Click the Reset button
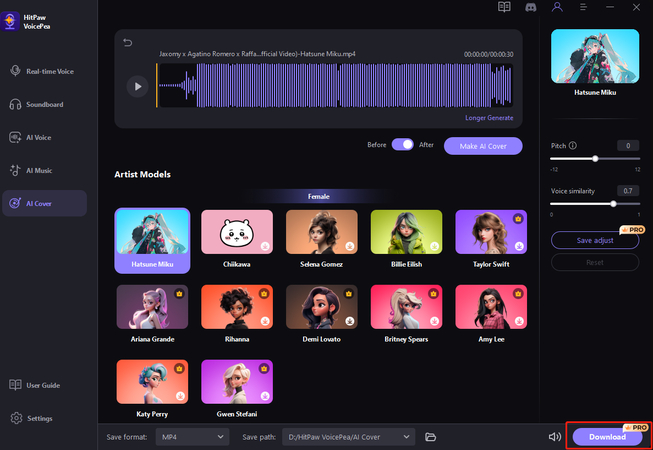 (x=595, y=262)
